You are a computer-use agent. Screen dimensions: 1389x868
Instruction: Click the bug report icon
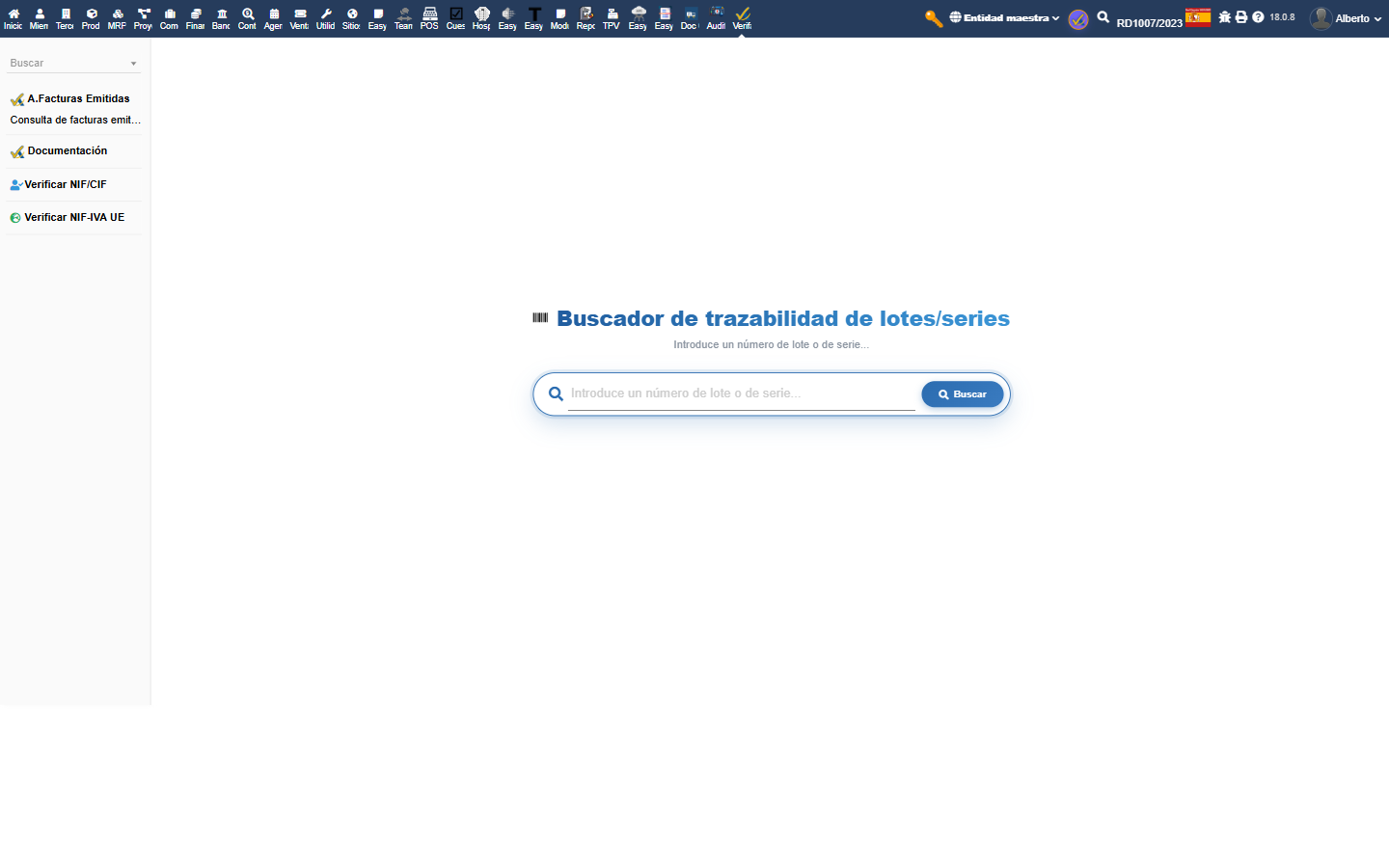point(1224,17)
